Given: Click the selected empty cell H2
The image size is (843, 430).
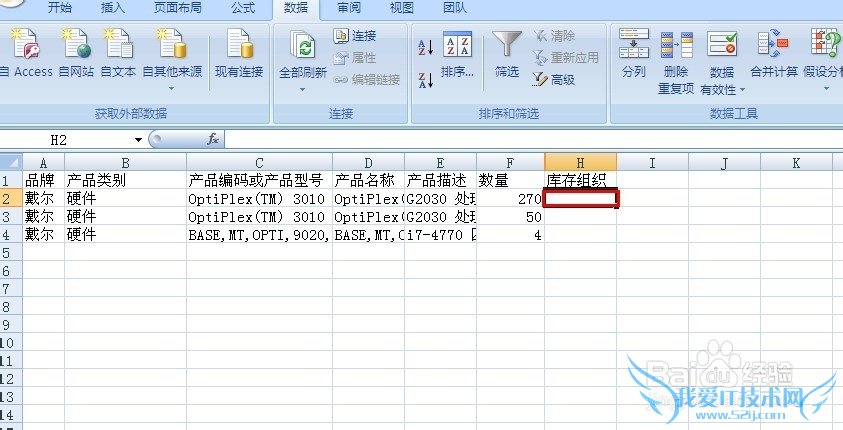Looking at the screenshot, I should click(581, 198).
